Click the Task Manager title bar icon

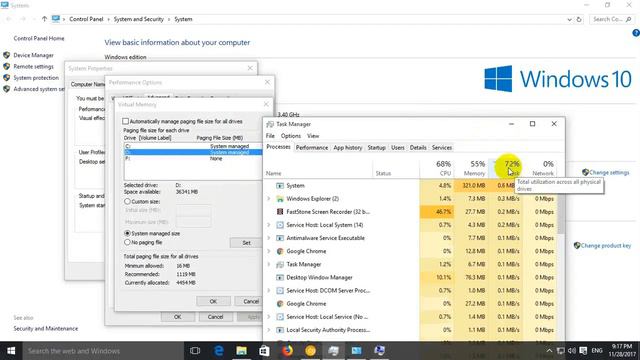coord(270,124)
